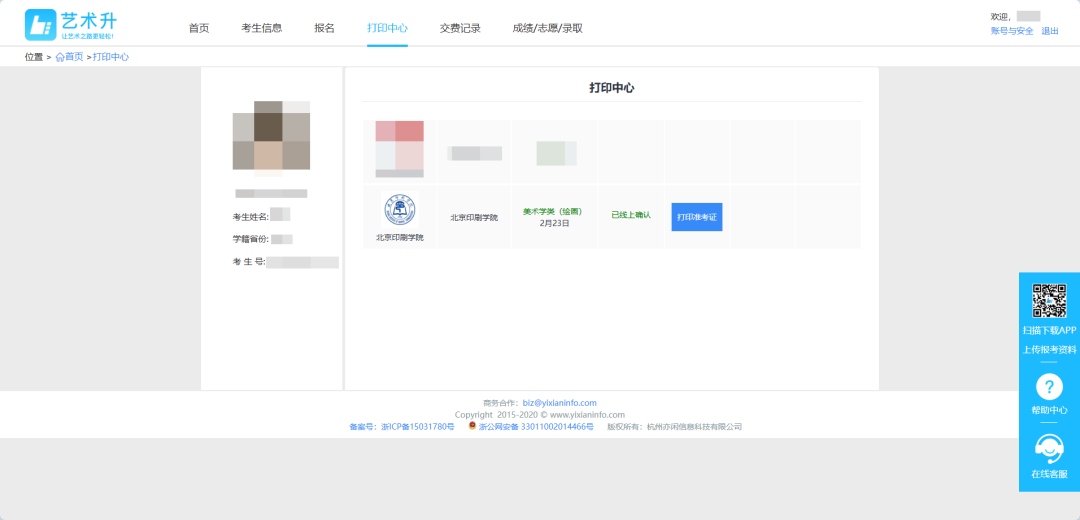Open 报名 navigation tab
1080x520 pixels.
point(324,28)
